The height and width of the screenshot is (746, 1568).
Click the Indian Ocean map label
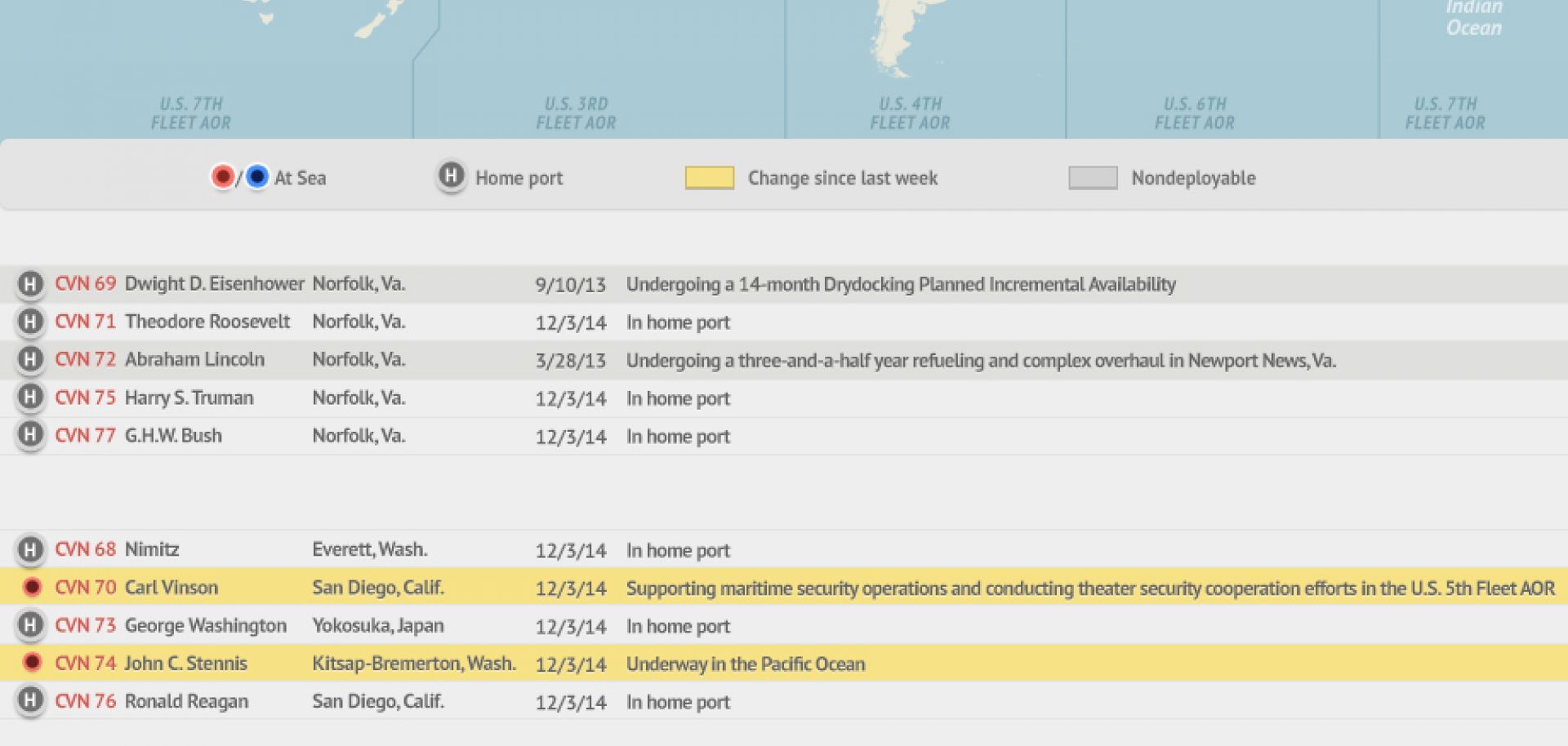1474,18
